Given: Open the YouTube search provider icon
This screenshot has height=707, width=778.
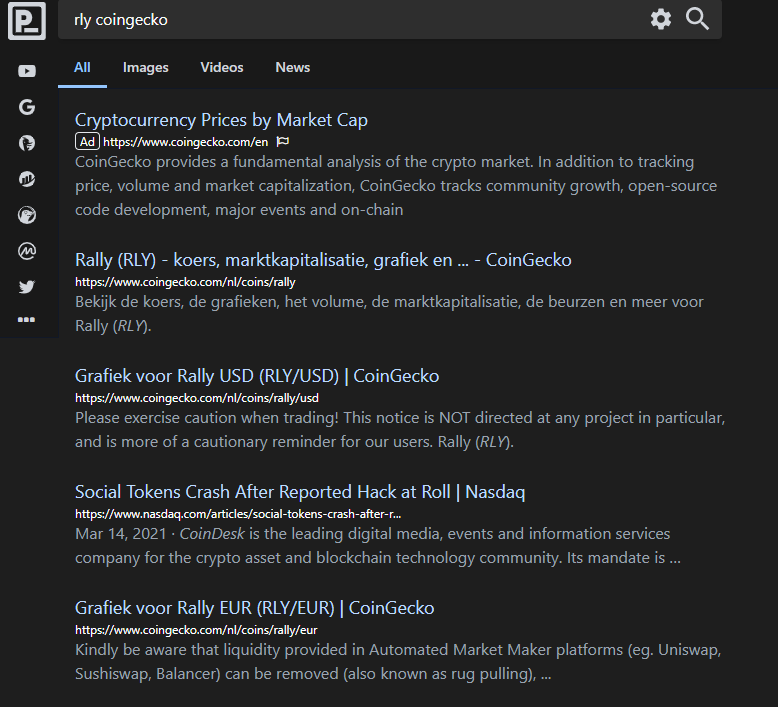Looking at the screenshot, I should pyautogui.click(x=27, y=71).
